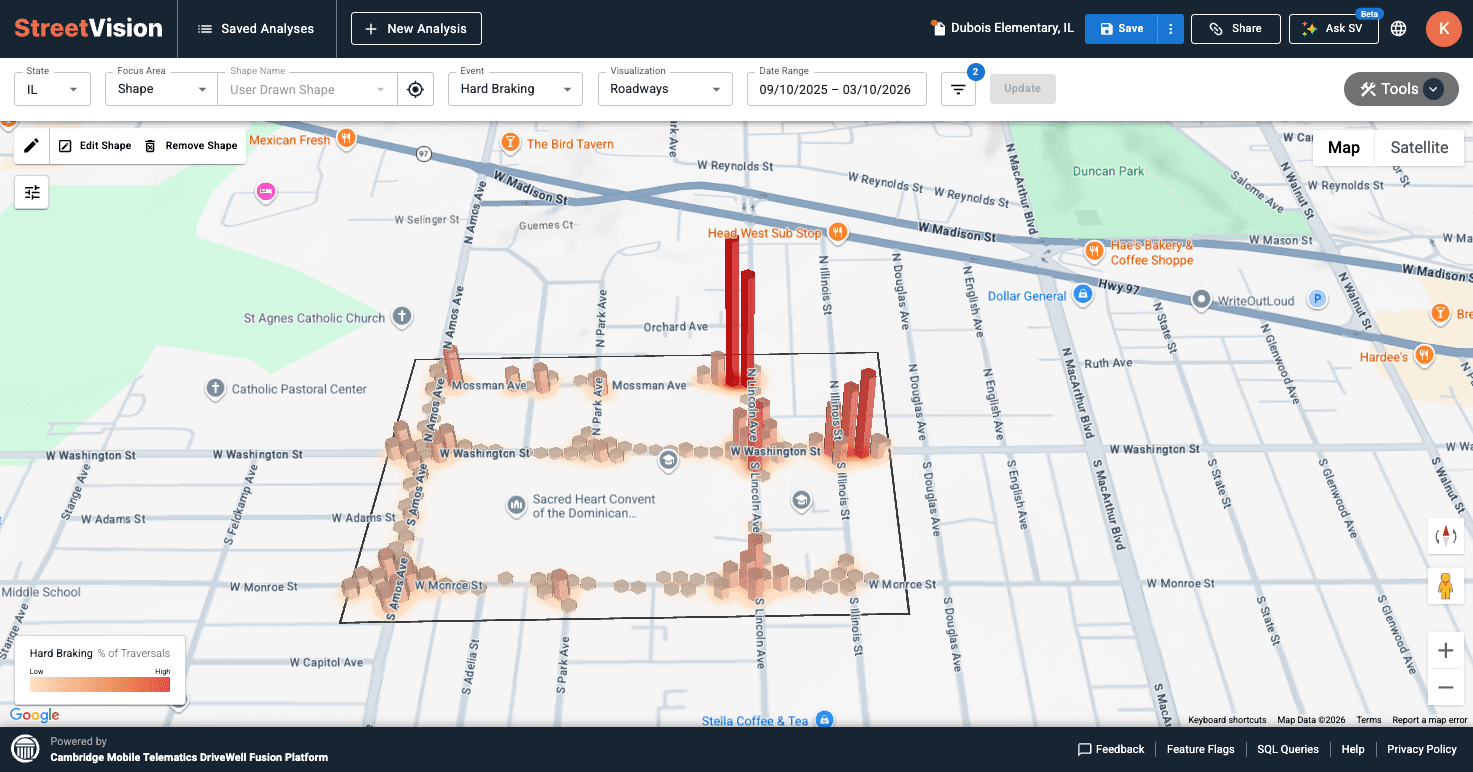Viewport: 1473px width, 772px height.
Task: Zoom in the map with plus button
Action: click(1445, 652)
